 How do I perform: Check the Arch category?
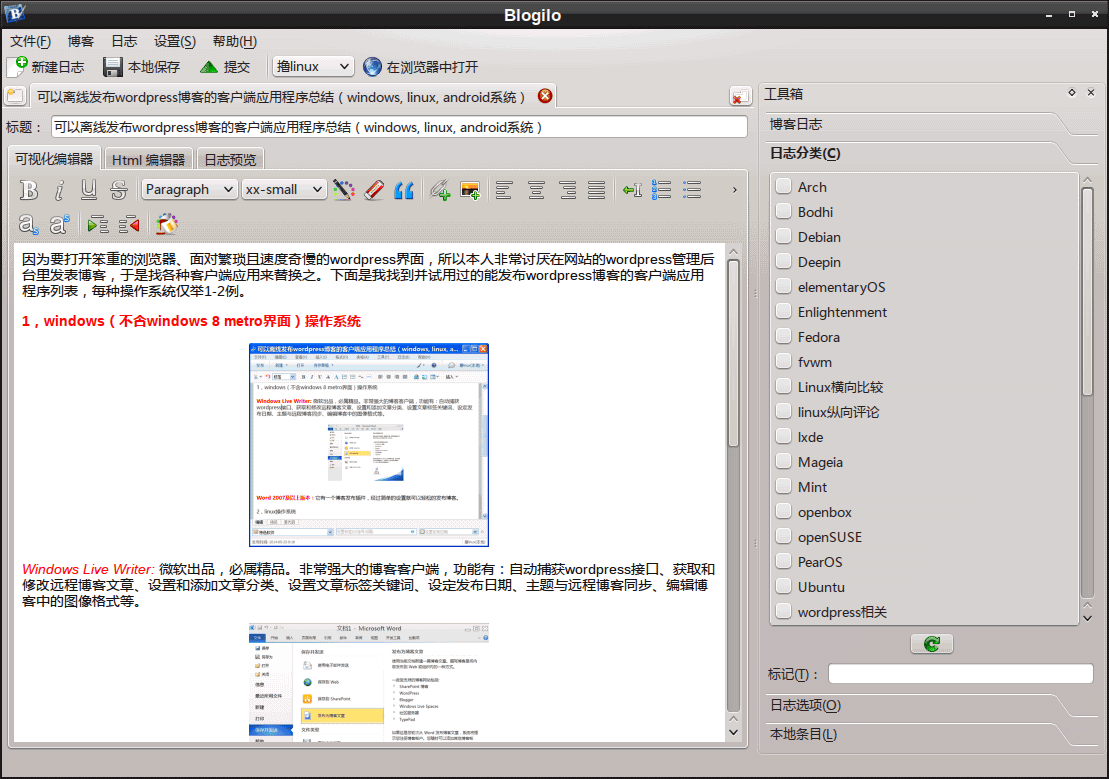click(x=783, y=186)
